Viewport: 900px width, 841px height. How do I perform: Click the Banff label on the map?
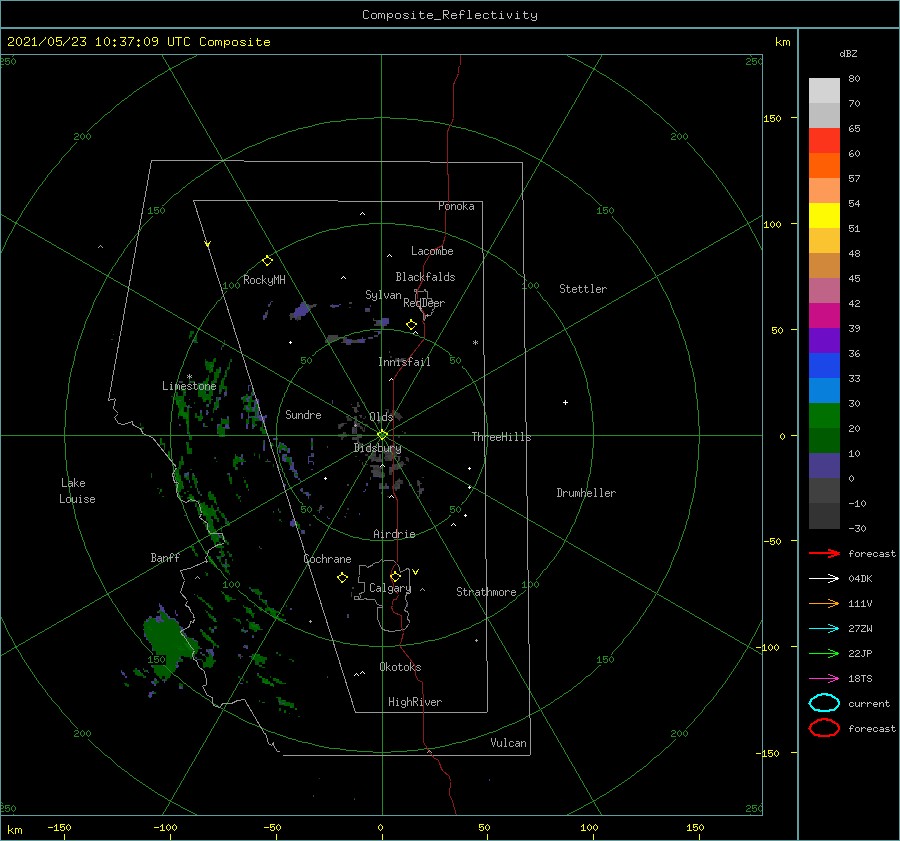pos(165,557)
